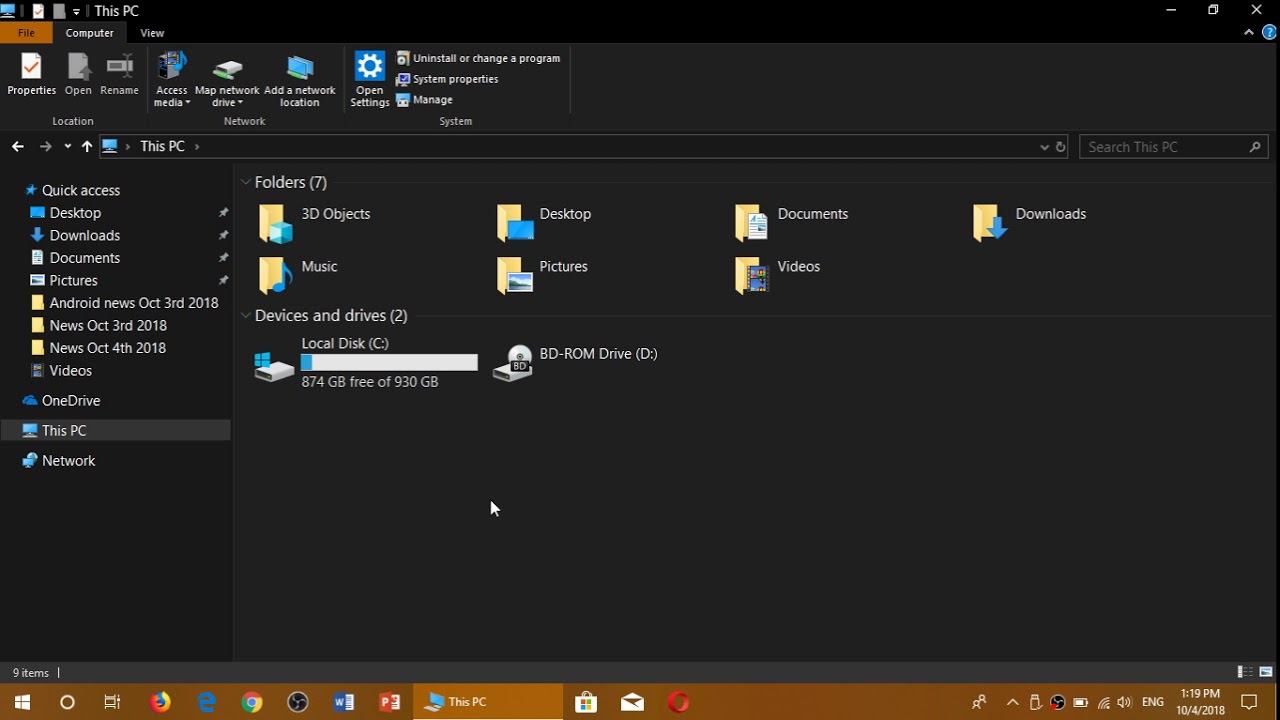
Task: Open the recent locations dropdown arrow
Action: pyautogui.click(x=67, y=147)
